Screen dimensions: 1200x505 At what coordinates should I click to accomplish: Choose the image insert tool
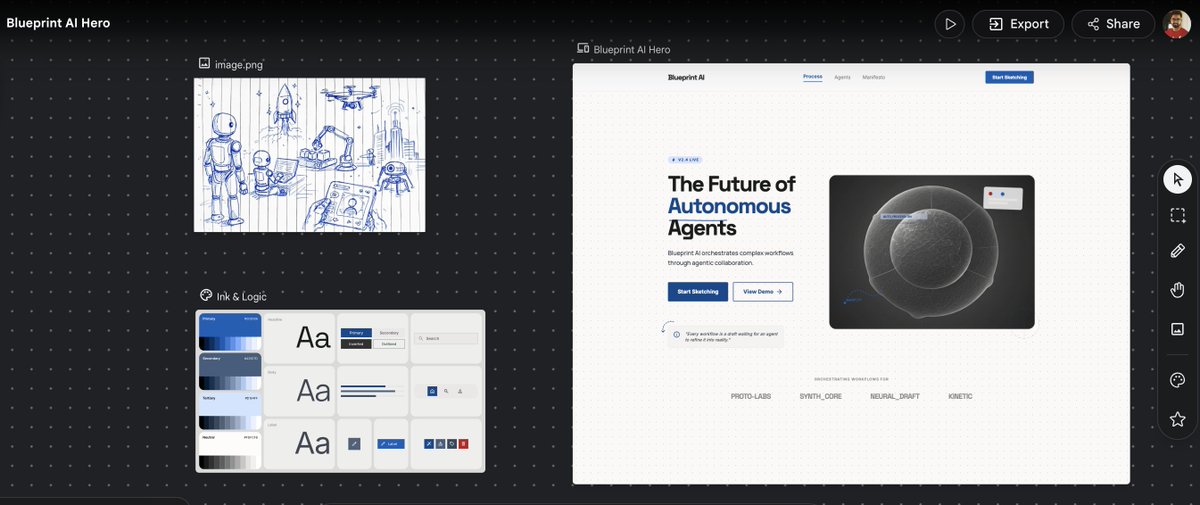pos(1177,329)
